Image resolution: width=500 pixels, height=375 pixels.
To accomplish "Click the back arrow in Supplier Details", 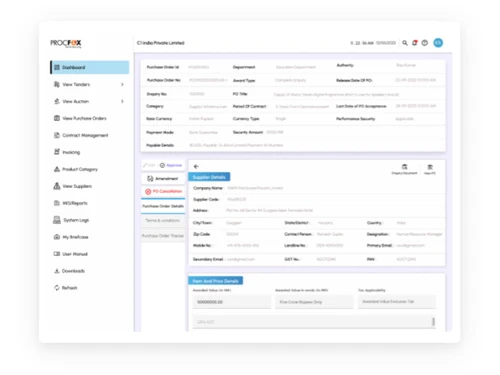I will point(196,166).
